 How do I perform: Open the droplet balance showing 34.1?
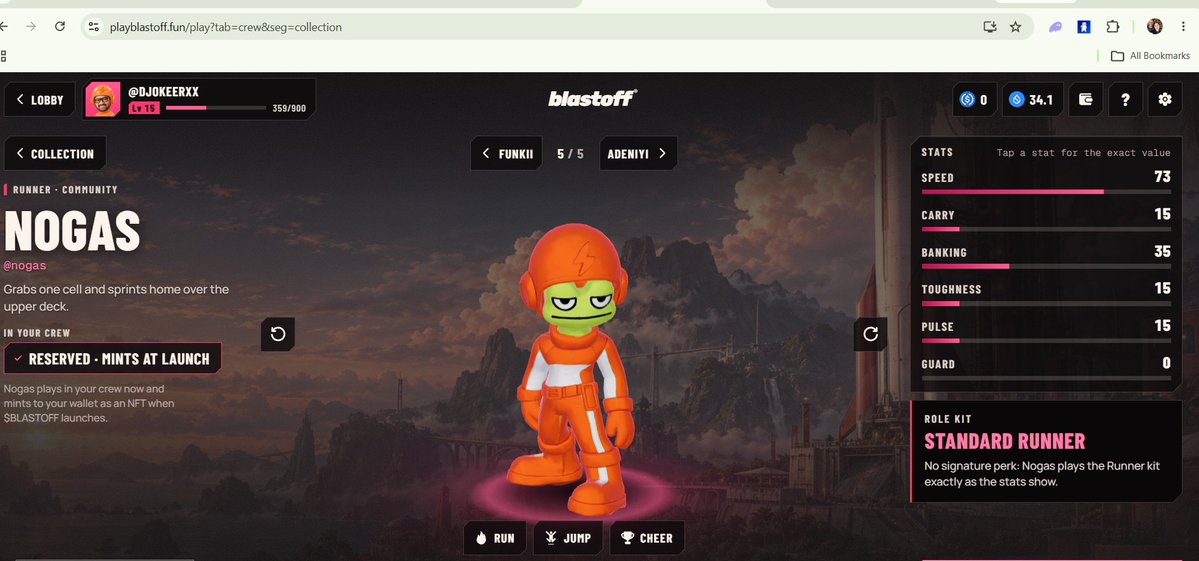coord(1032,99)
